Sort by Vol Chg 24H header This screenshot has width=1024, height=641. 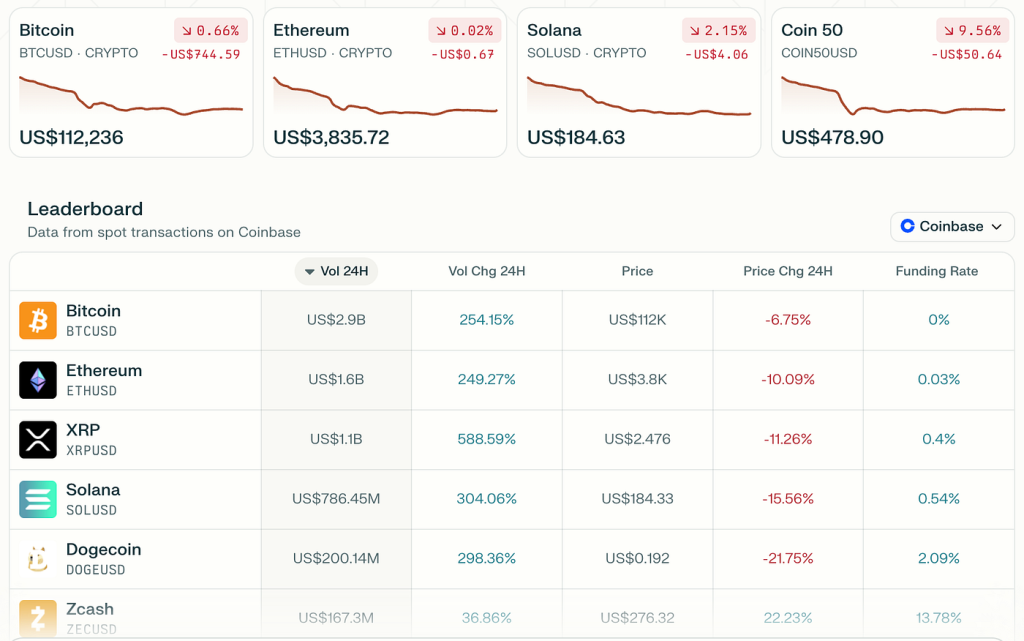click(x=487, y=271)
